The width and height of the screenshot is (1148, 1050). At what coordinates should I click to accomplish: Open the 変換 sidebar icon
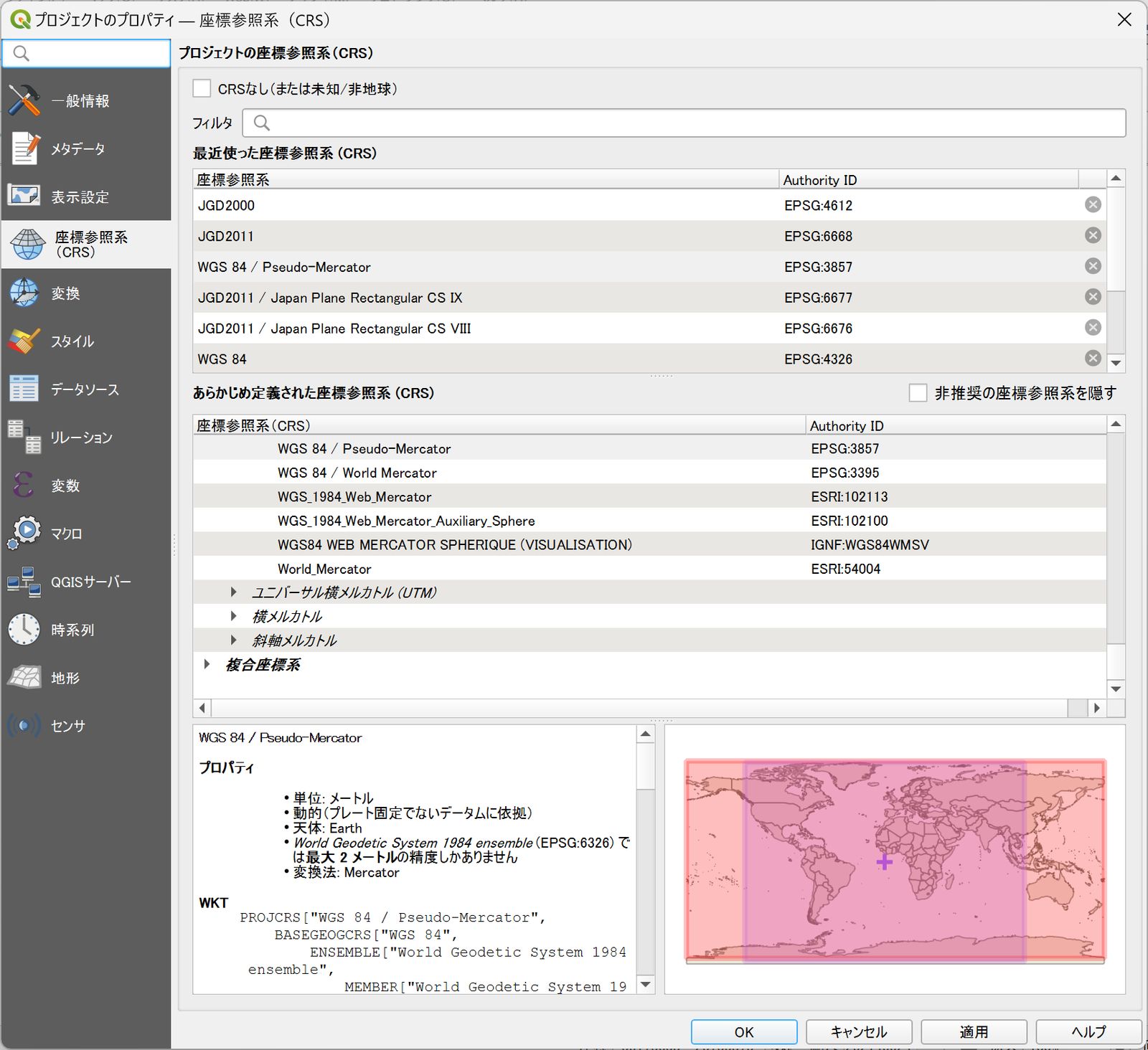tap(24, 293)
